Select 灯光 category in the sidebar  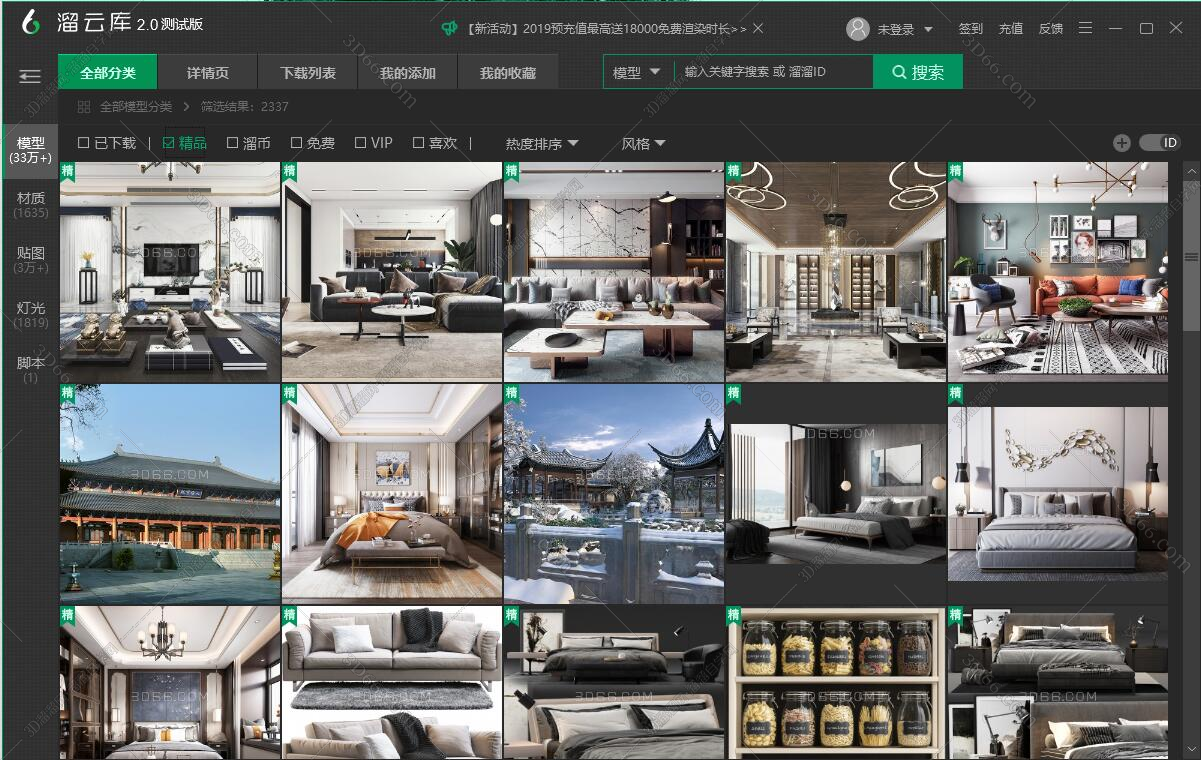(31, 315)
